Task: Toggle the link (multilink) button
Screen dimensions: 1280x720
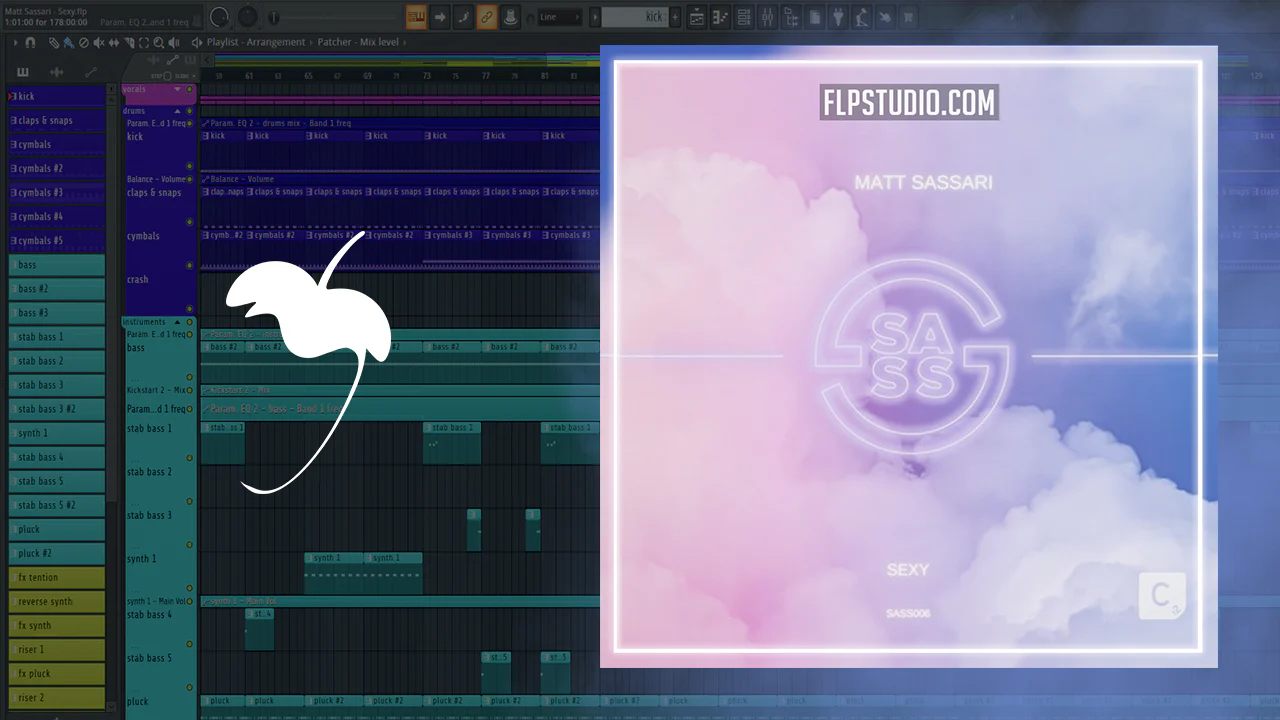Action: tap(486, 17)
